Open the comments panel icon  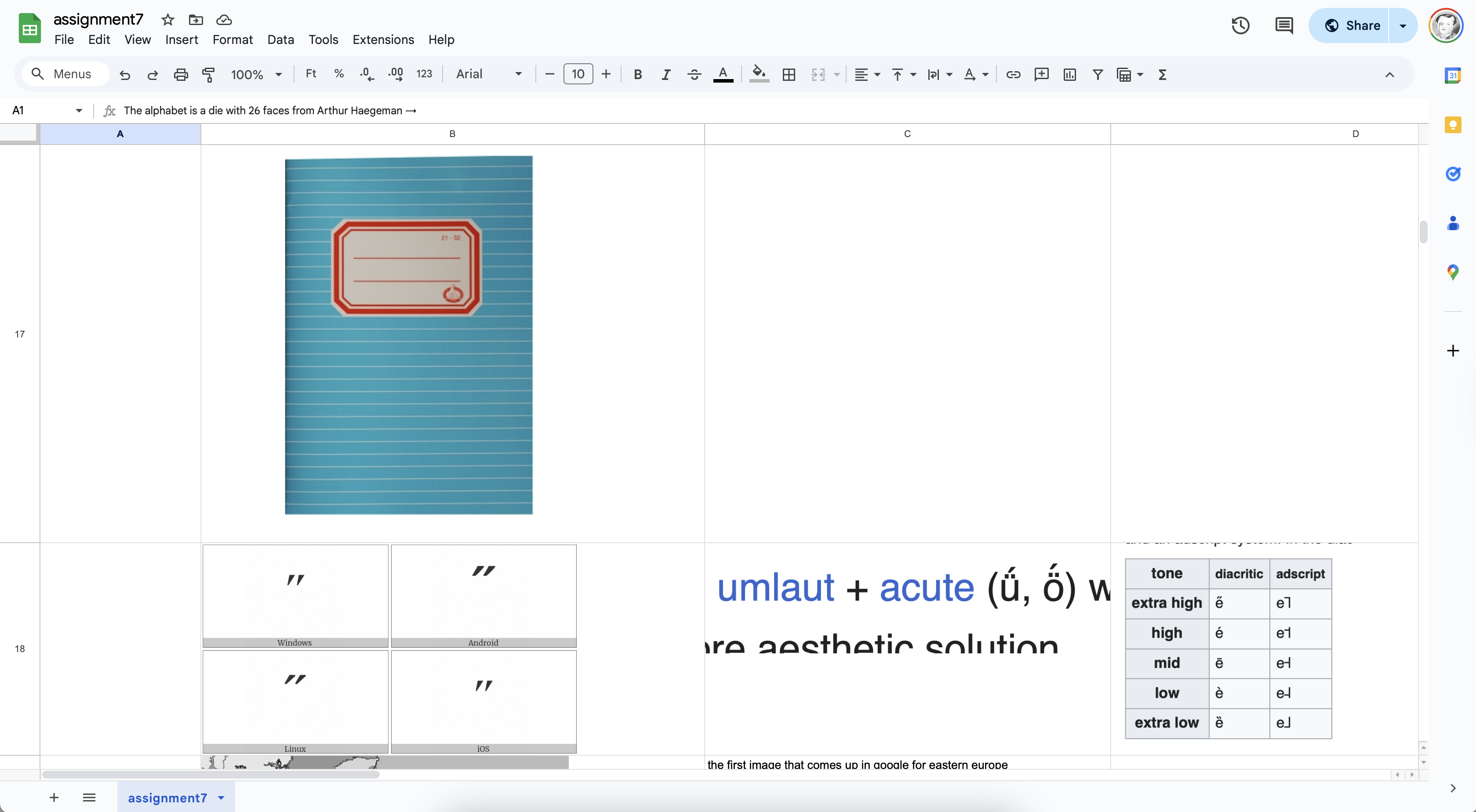[1283, 26]
